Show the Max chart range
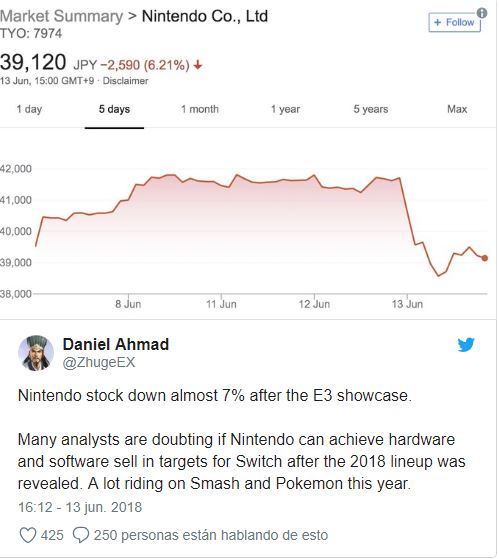This screenshot has width=499, height=559. 457,109
